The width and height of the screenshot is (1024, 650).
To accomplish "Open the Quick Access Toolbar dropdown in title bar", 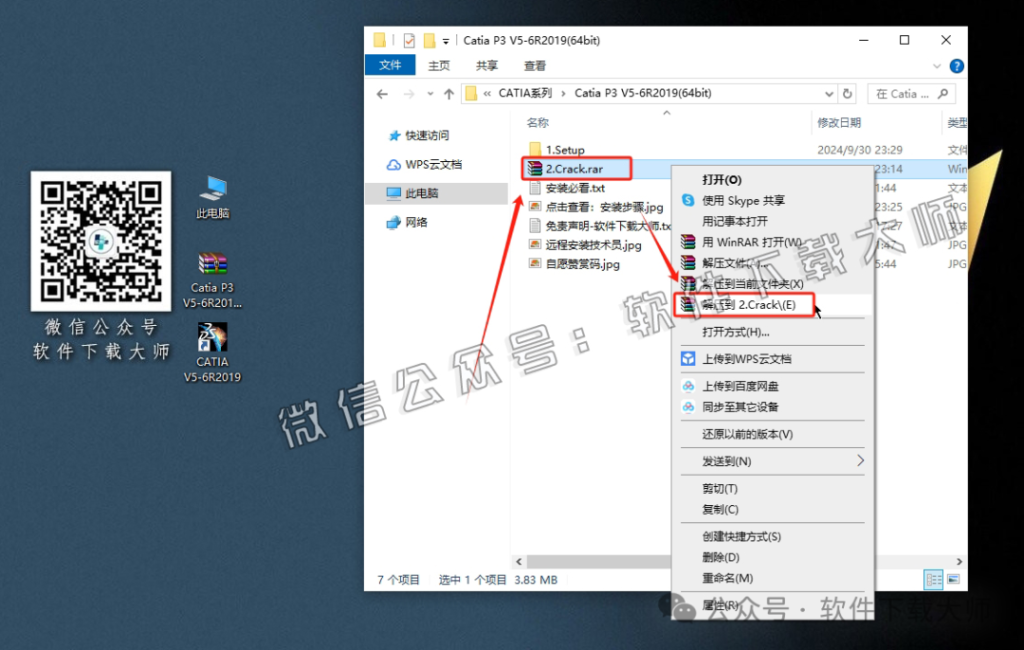I will click(444, 40).
